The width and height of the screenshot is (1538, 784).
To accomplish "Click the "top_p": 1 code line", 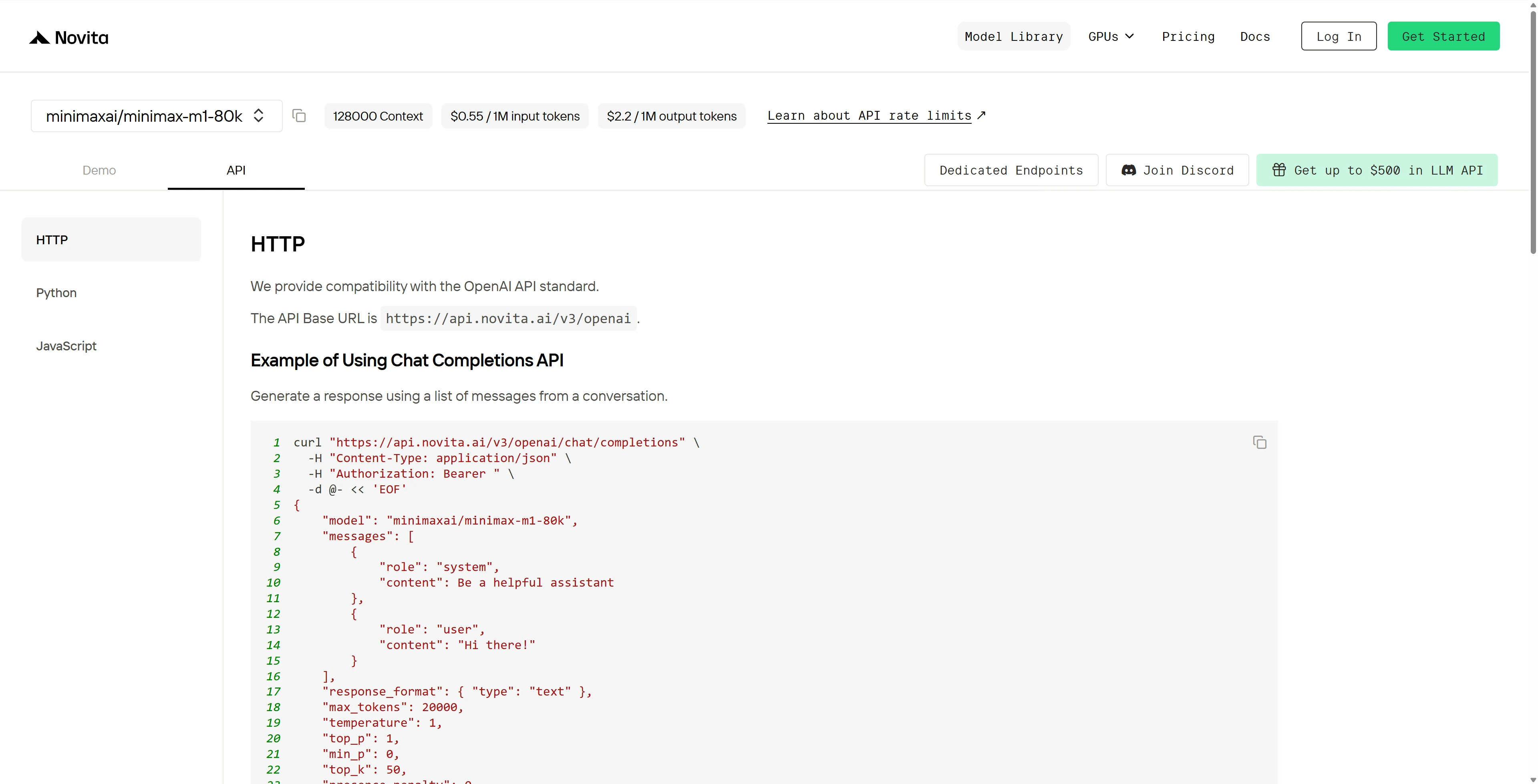I will click(360, 738).
